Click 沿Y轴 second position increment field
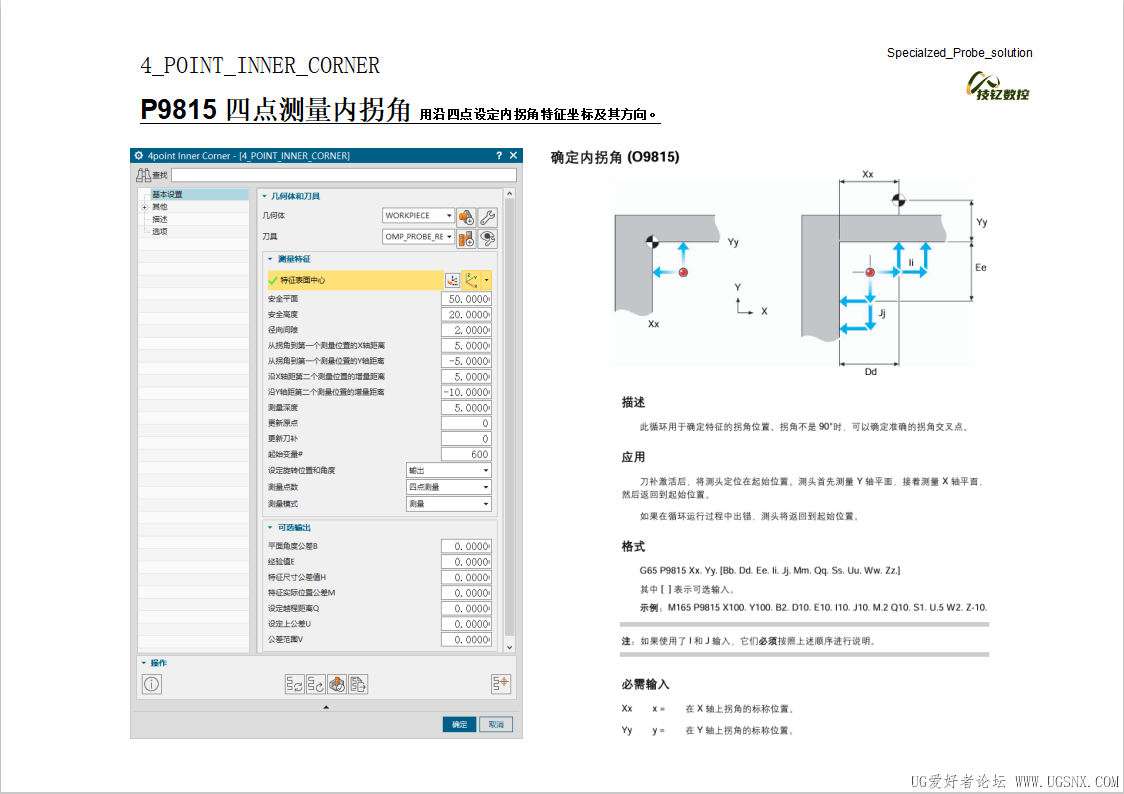This screenshot has width=1124, height=794. point(467,393)
